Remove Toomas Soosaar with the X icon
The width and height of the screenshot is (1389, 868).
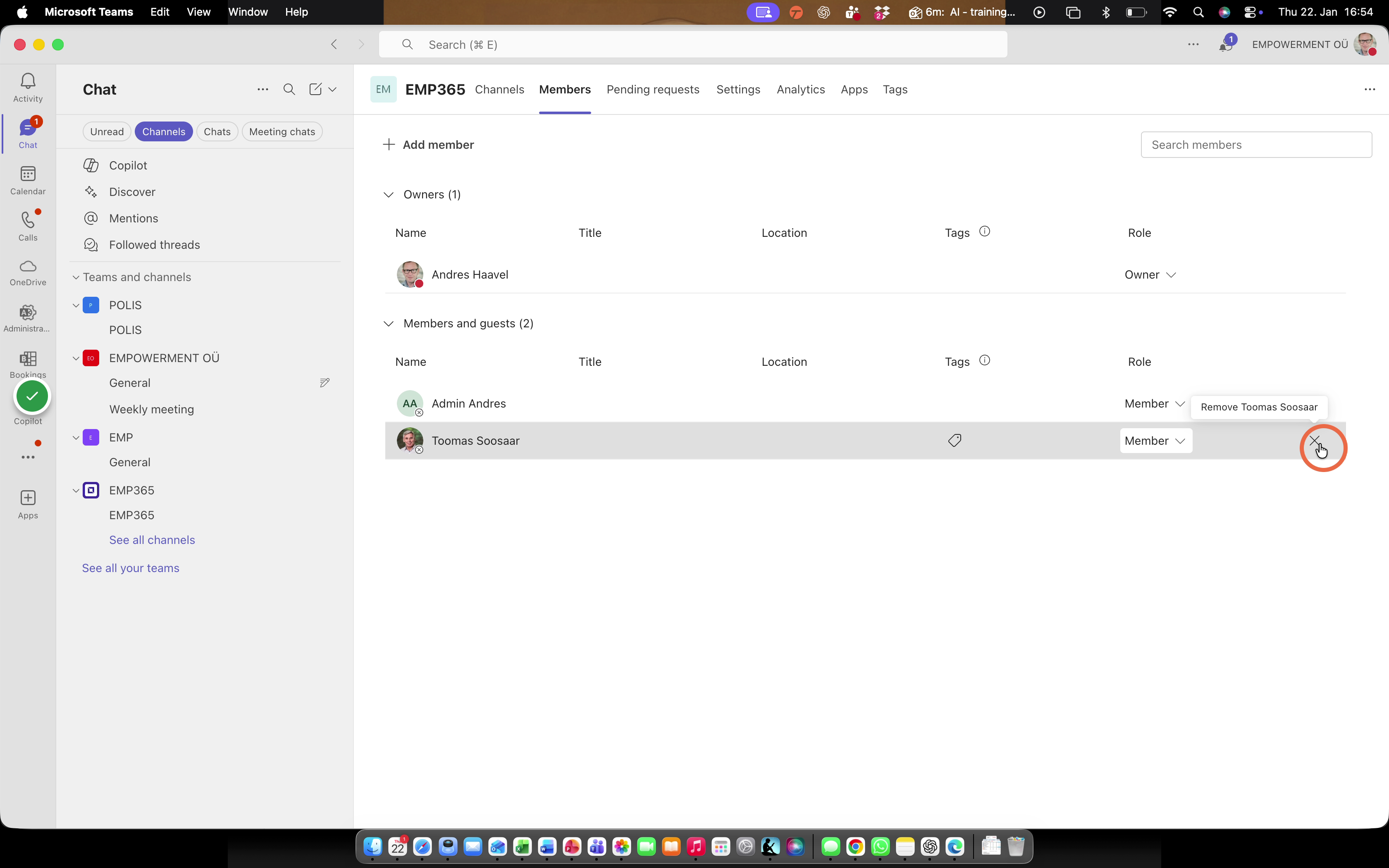point(1315,440)
